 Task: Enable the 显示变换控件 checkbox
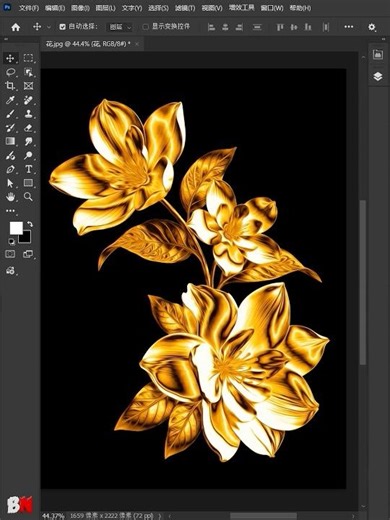pyautogui.click(x=145, y=27)
